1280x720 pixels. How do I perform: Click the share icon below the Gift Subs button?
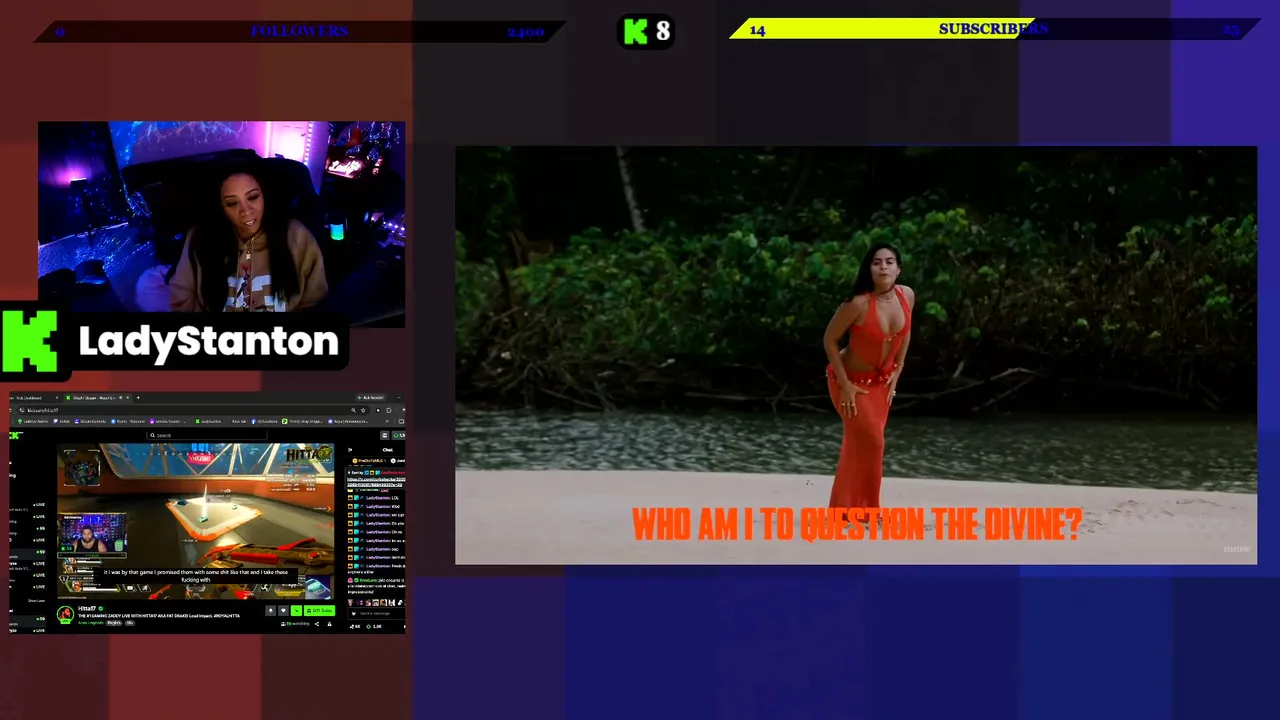click(317, 624)
